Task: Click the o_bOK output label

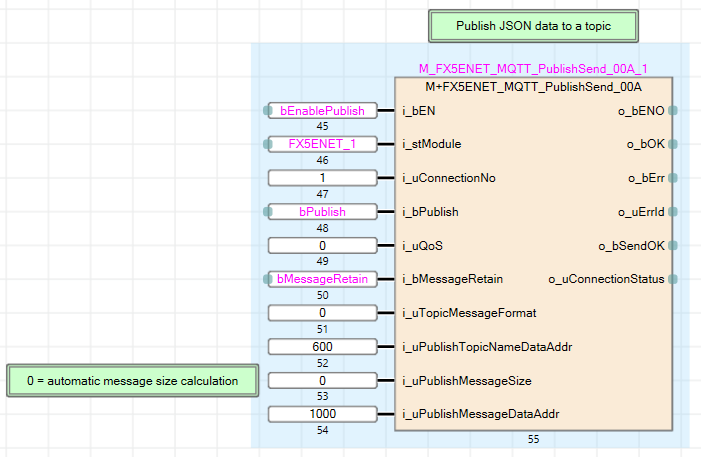Action: pos(646,144)
